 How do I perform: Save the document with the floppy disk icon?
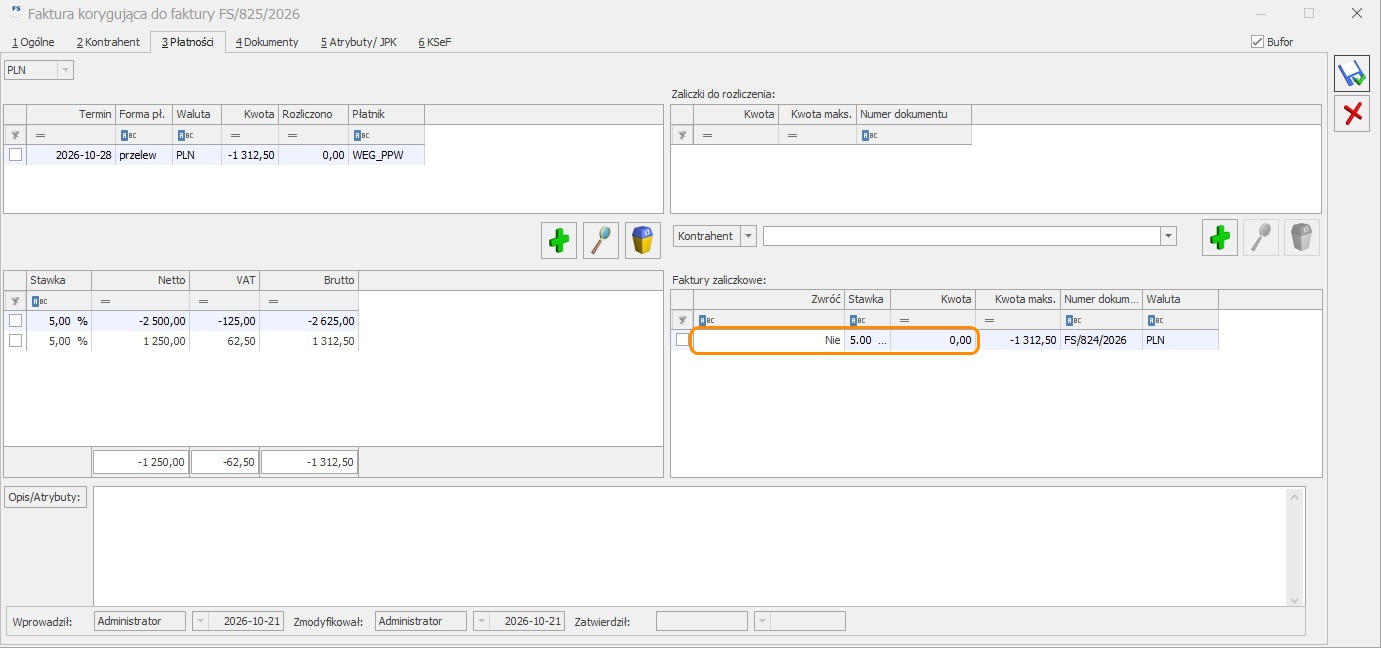tap(1352, 75)
